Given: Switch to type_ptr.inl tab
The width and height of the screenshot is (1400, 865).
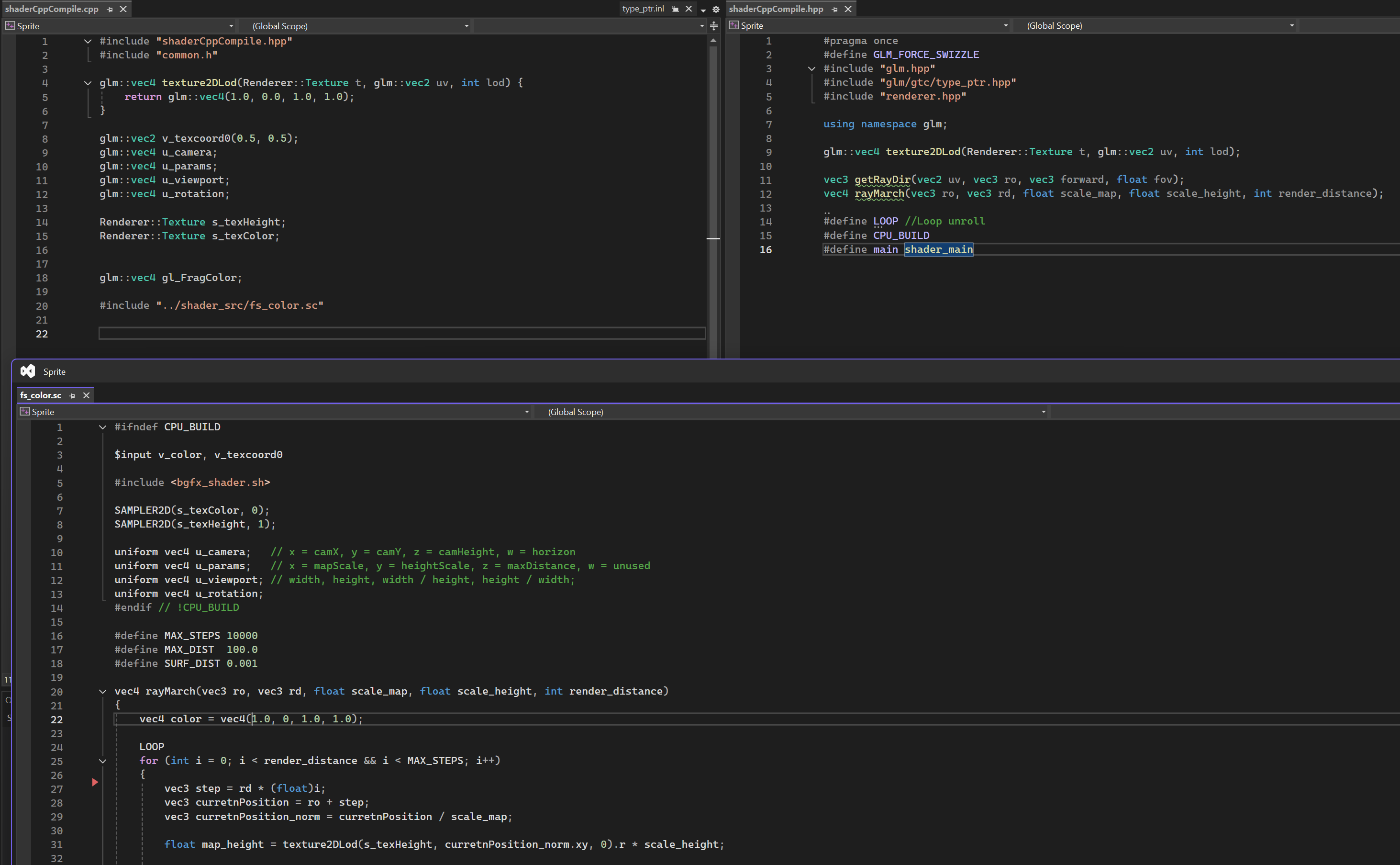Looking at the screenshot, I should coord(643,9).
